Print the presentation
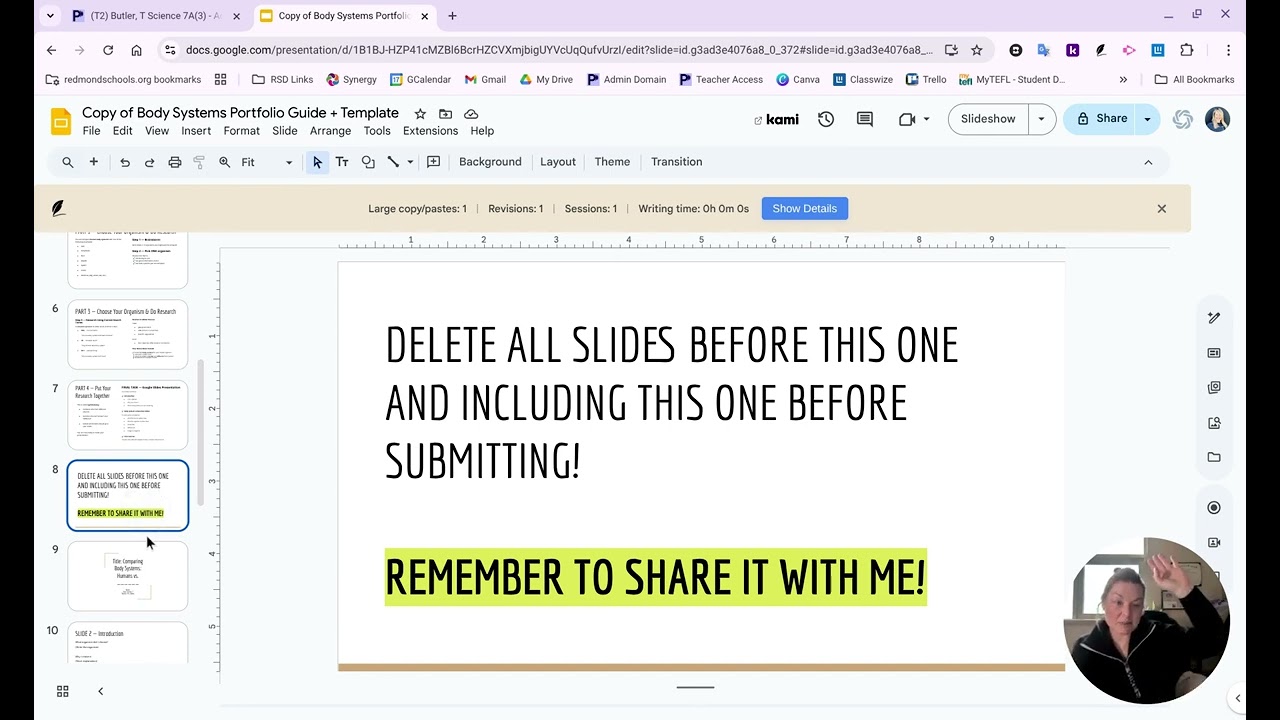 175,162
